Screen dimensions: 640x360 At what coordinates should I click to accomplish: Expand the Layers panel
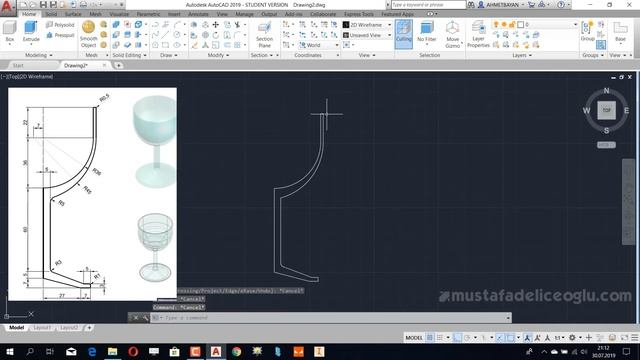pyautogui.click(x=522, y=55)
